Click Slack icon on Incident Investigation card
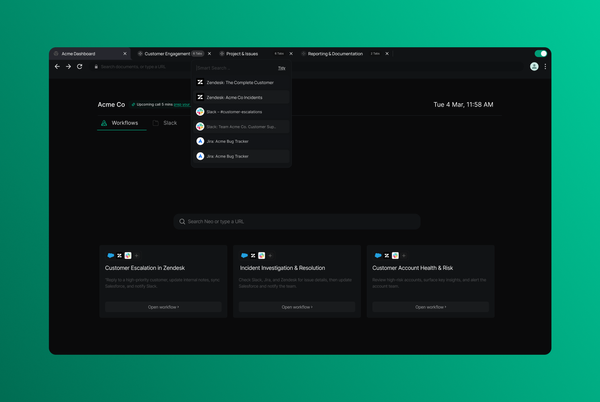600x402 pixels. [x=262, y=256]
